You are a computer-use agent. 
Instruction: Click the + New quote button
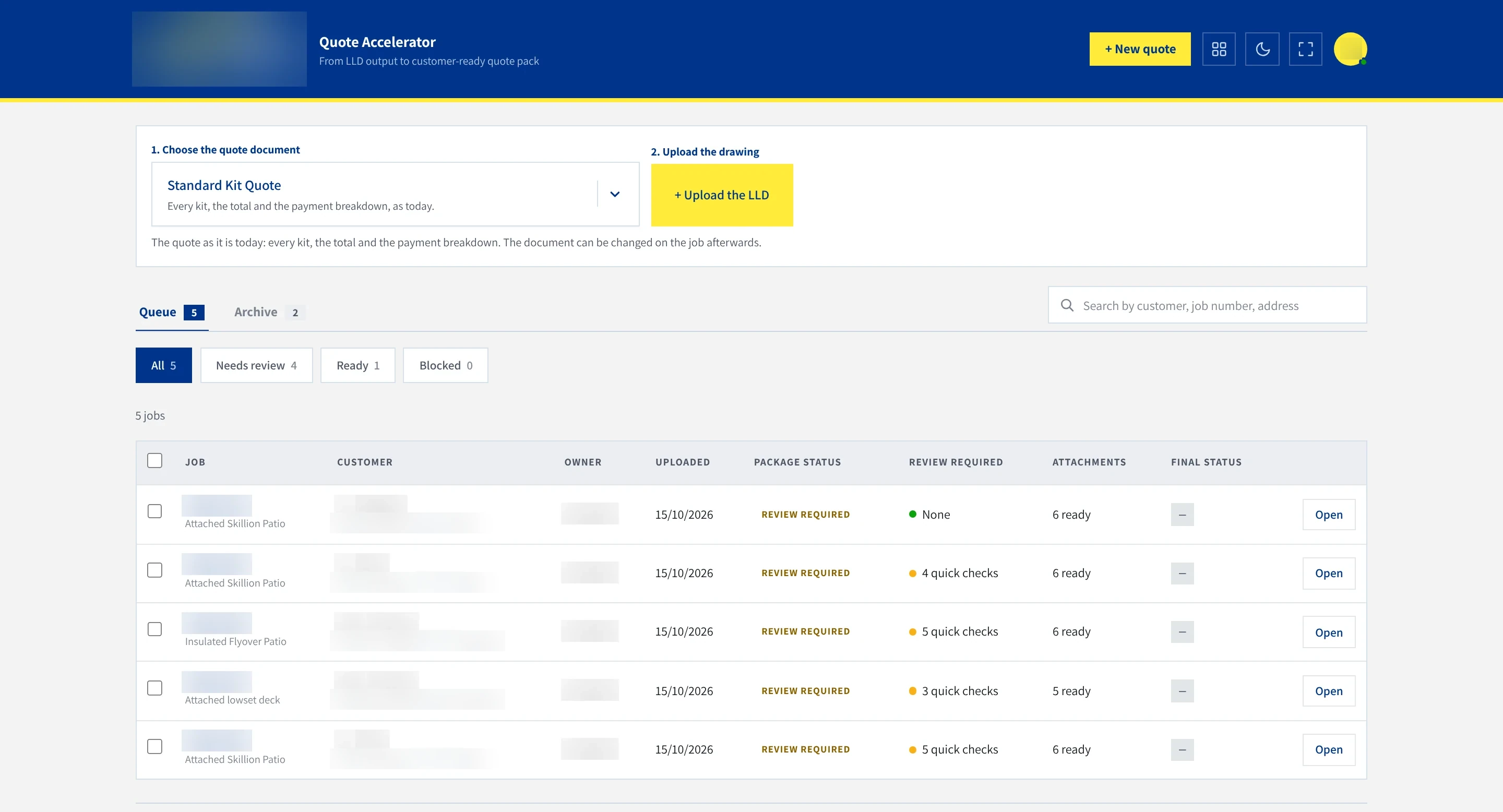pos(1140,49)
